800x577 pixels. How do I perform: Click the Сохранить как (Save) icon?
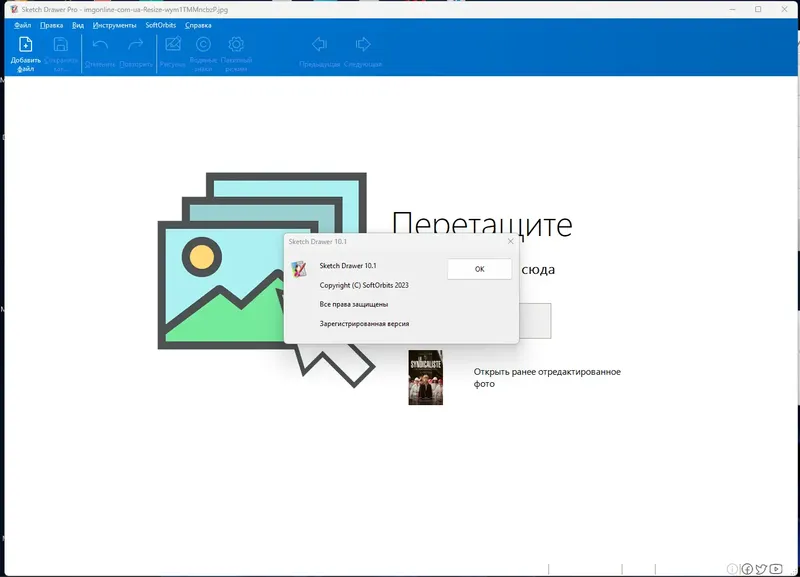coord(59,45)
